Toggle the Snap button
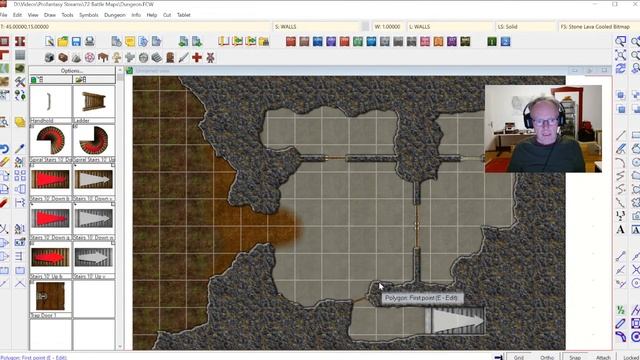The width and height of the screenshot is (640, 360). [x=575, y=357]
